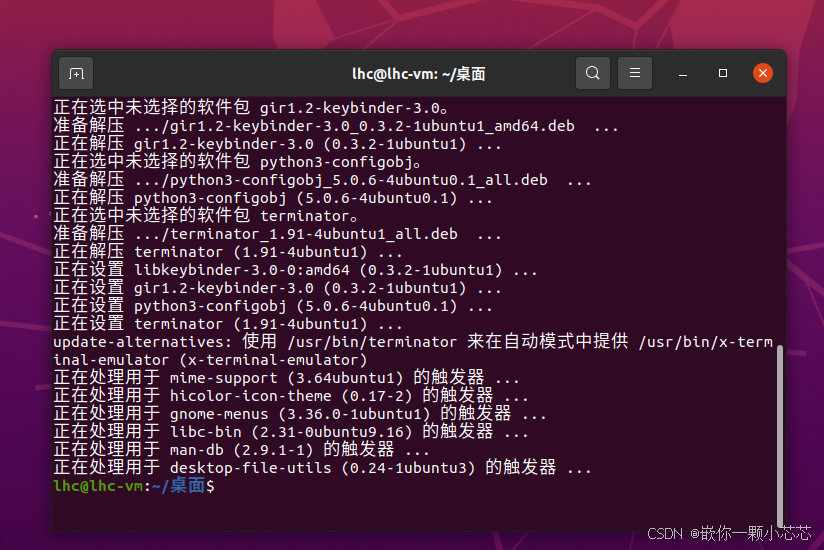The height and width of the screenshot is (550, 824).
Task: Click the update-alternatives output line
Action: 413,351
